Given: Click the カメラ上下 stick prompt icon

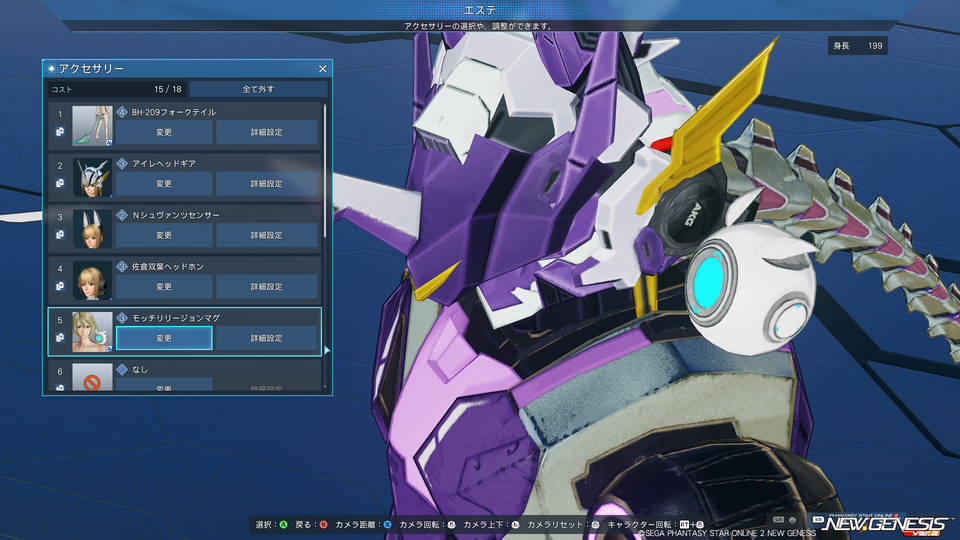Looking at the screenshot, I should [x=516, y=525].
